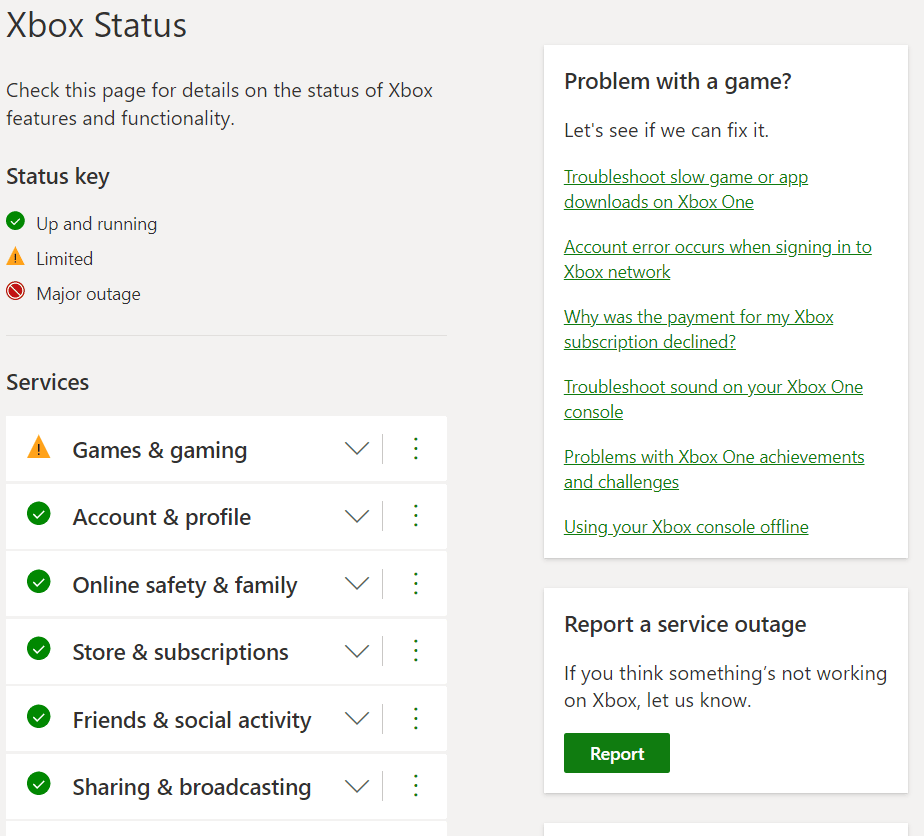
Task: Expand the Friends & social activity section
Action: point(357,718)
